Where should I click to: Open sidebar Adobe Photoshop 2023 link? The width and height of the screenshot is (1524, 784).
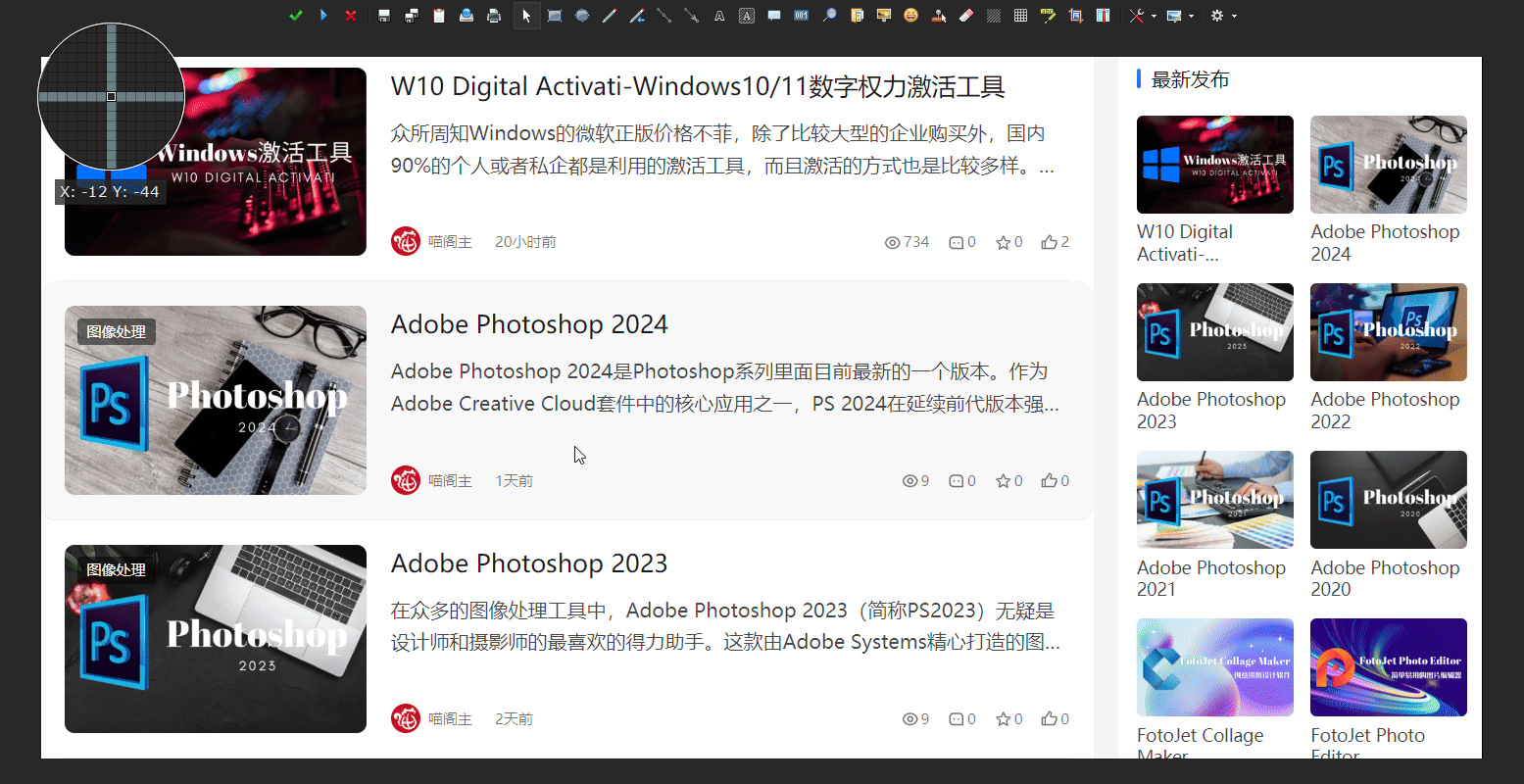pos(1211,411)
